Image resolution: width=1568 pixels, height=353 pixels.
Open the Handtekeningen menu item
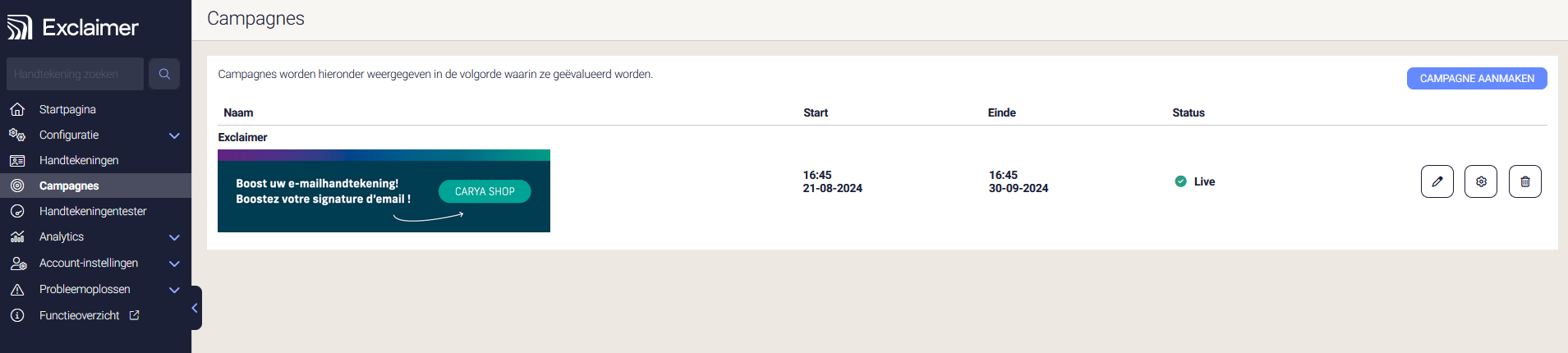click(79, 160)
